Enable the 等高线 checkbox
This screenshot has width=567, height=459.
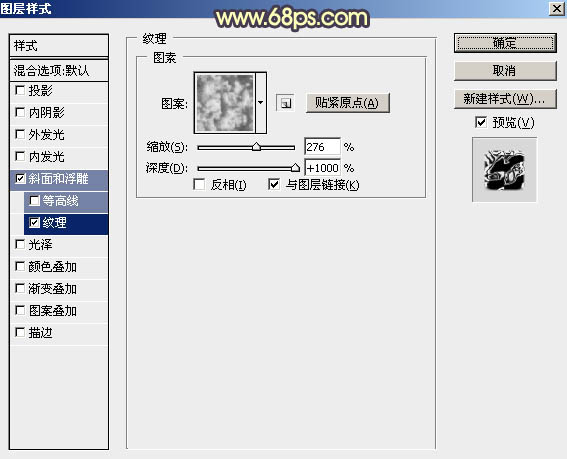34,200
